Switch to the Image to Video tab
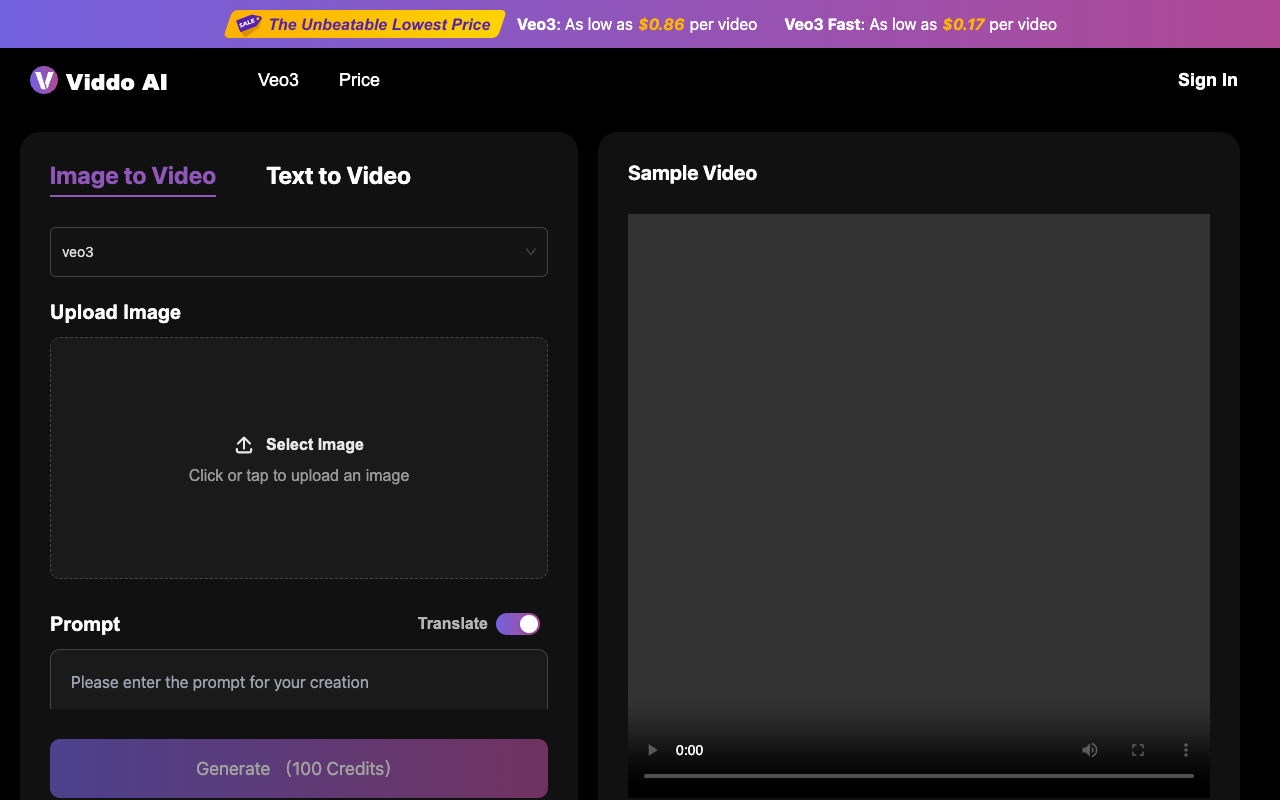The height and width of the screenshot is (800, 1280). tap(133, 176)
